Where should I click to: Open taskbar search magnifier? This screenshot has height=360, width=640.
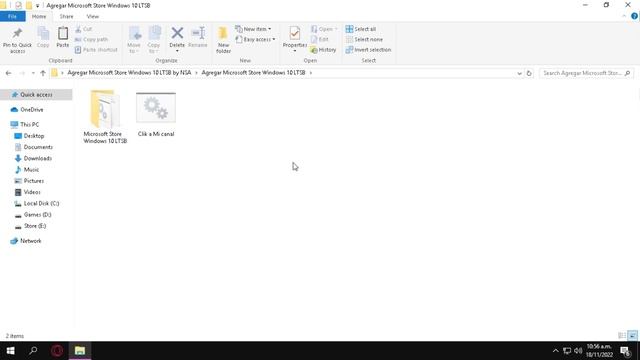point(33,351)
